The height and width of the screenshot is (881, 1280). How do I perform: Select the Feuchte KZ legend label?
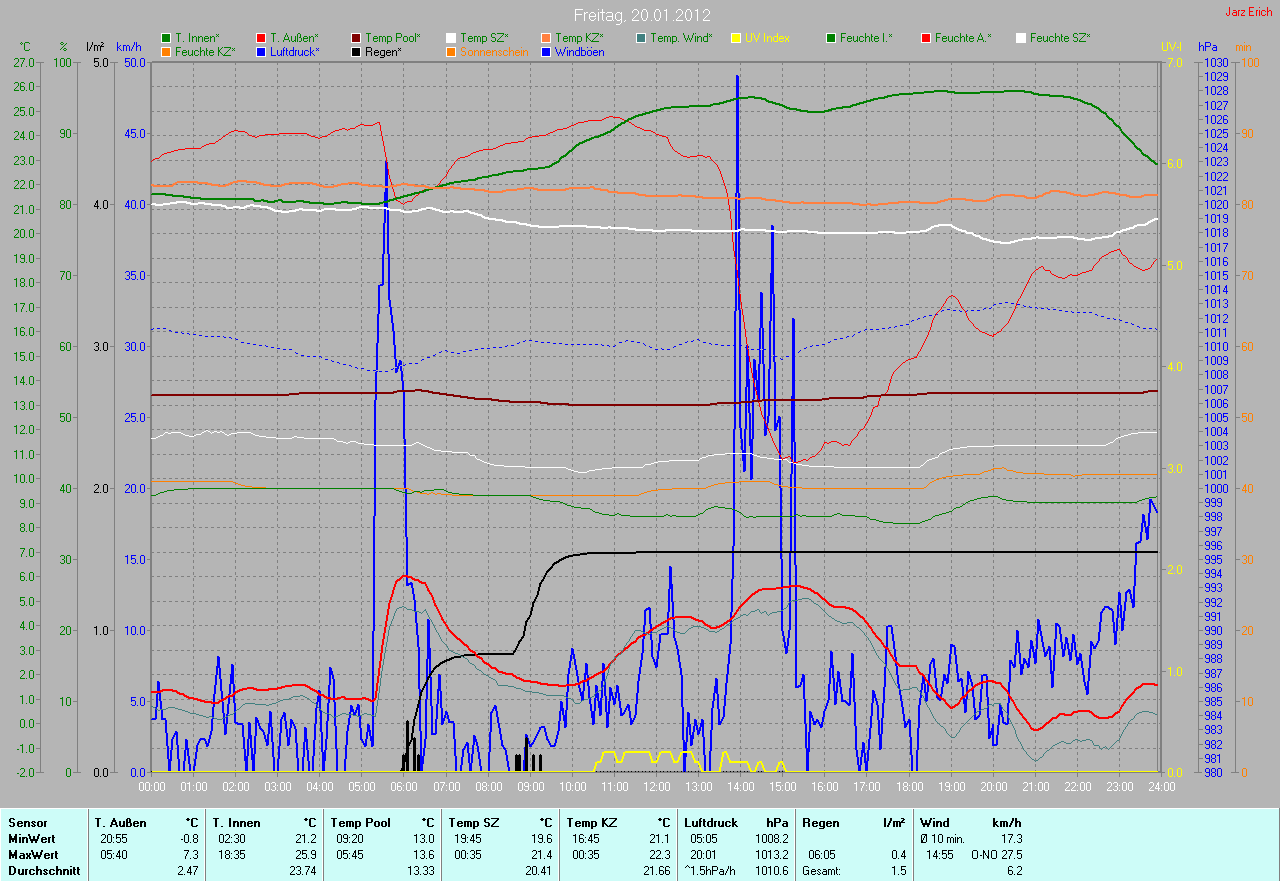205,51
